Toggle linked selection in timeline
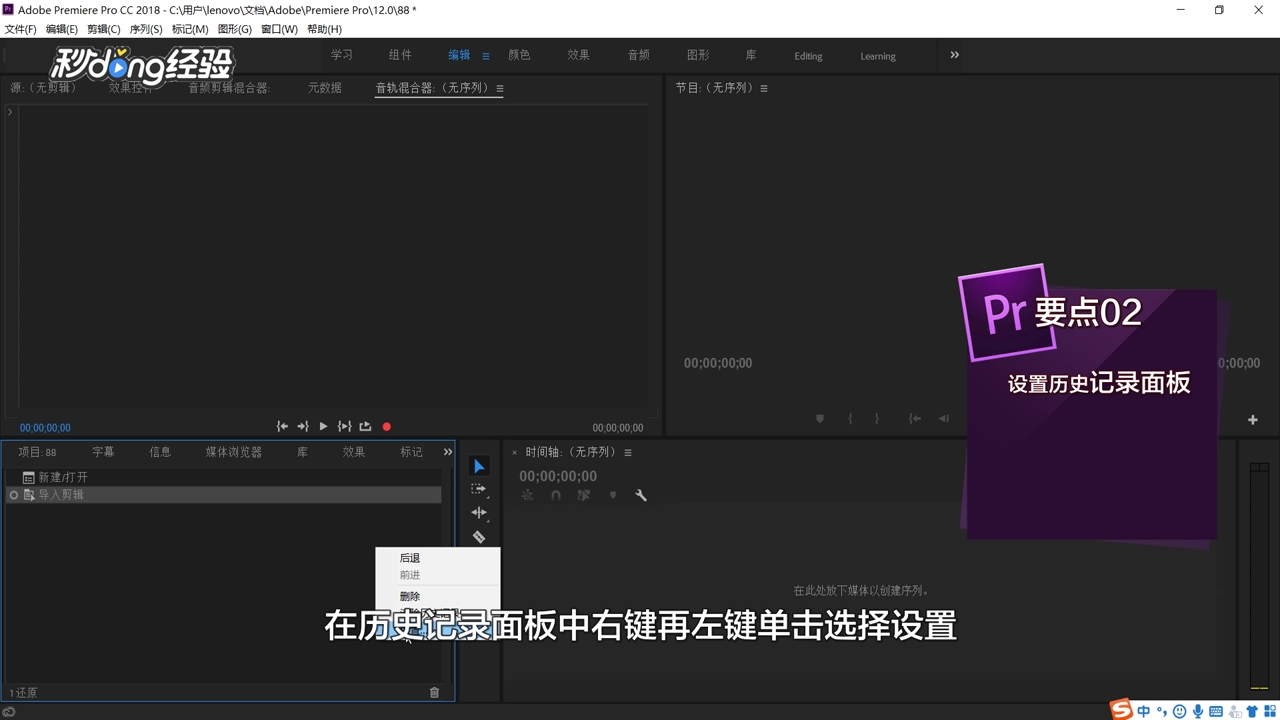This screenshot has width=1280, height=720. click(x=584, y=495)
